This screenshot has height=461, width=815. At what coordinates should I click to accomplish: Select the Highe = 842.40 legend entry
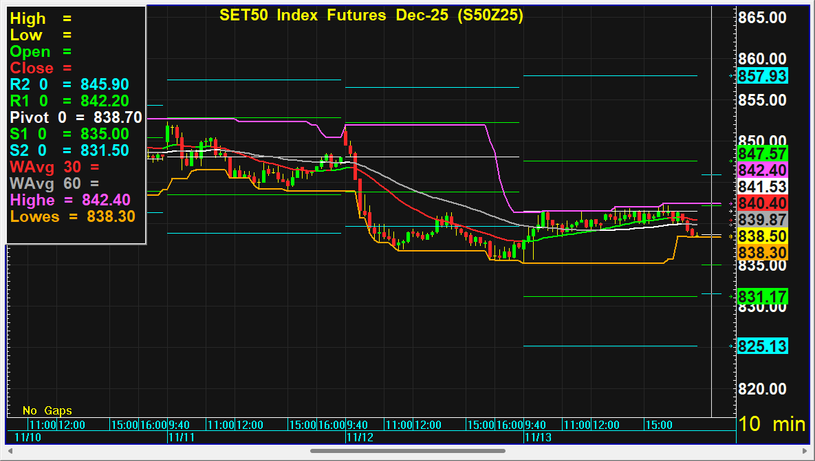point(72,199)
